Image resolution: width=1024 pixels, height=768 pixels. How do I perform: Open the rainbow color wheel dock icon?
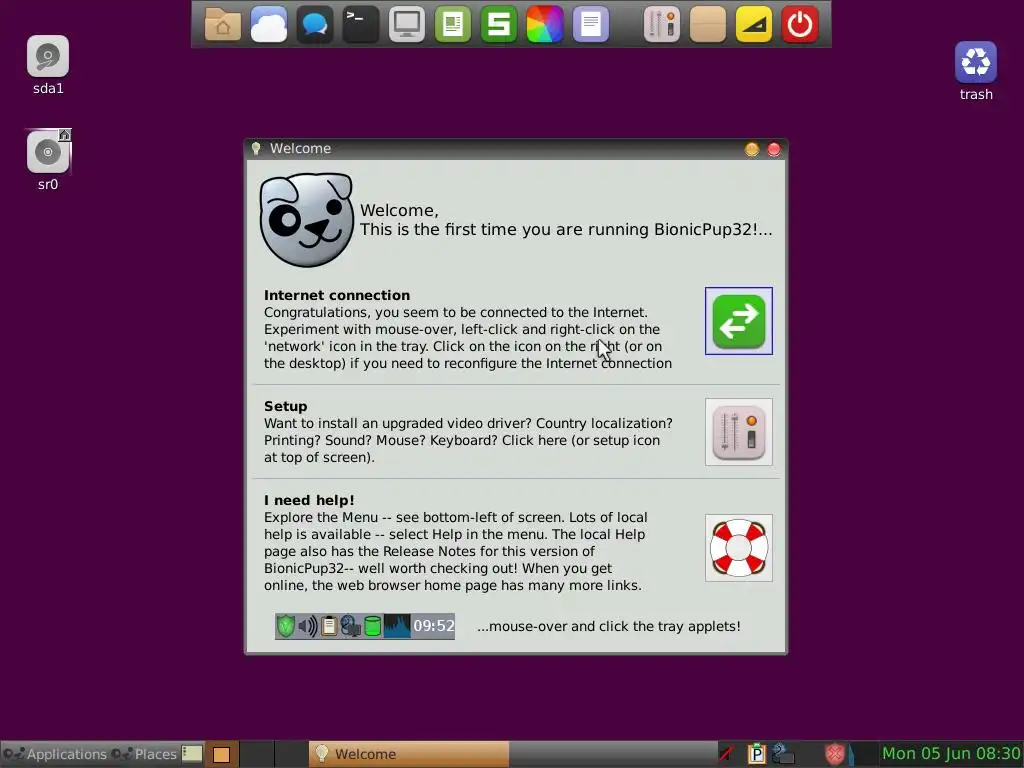tap(545, 25)
